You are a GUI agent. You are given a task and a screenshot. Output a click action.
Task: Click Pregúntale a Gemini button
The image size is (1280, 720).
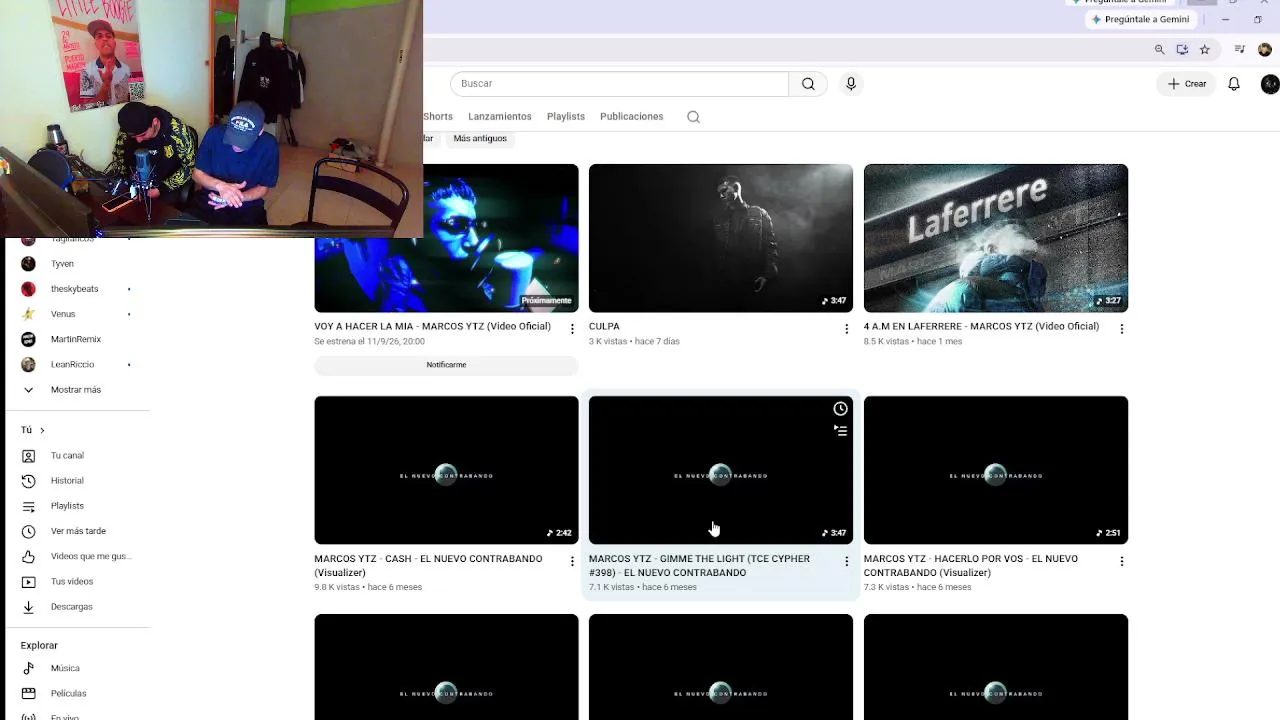pyautogui.click(x=1140, y=19)
